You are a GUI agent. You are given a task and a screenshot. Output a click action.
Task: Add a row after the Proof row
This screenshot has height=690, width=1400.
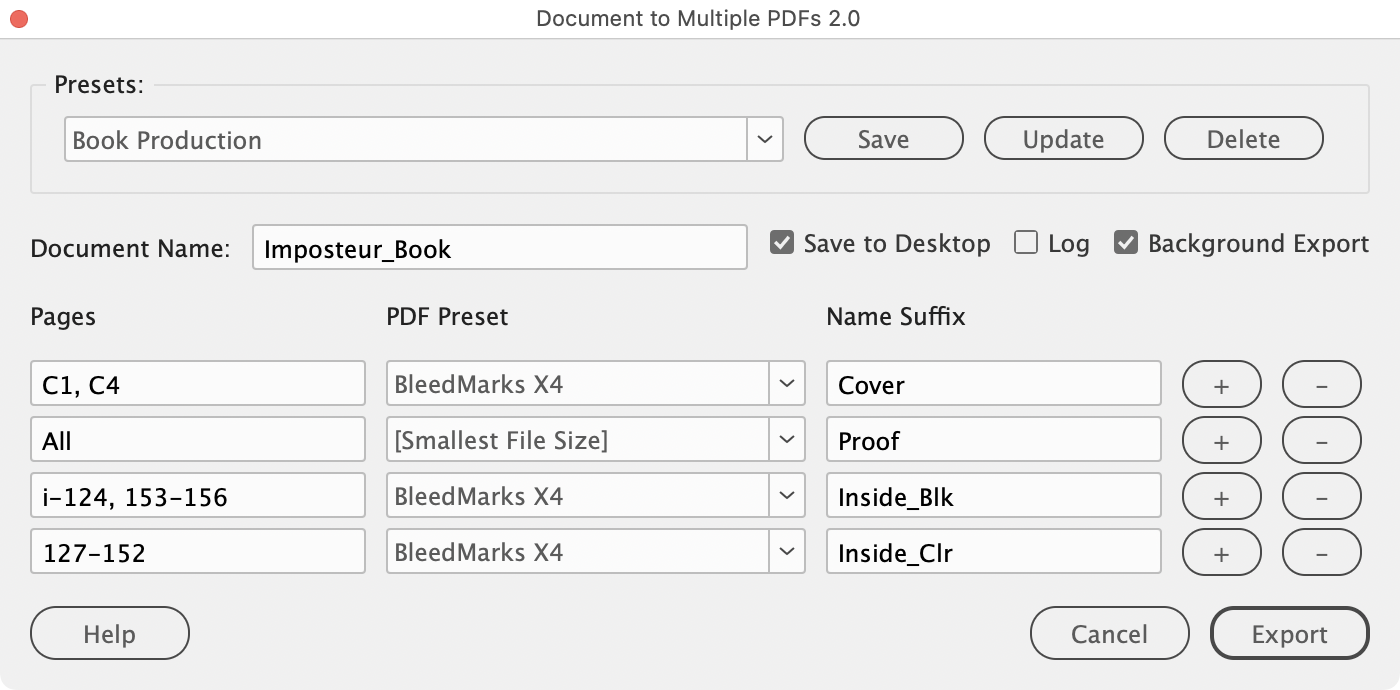coord(1221,441)
